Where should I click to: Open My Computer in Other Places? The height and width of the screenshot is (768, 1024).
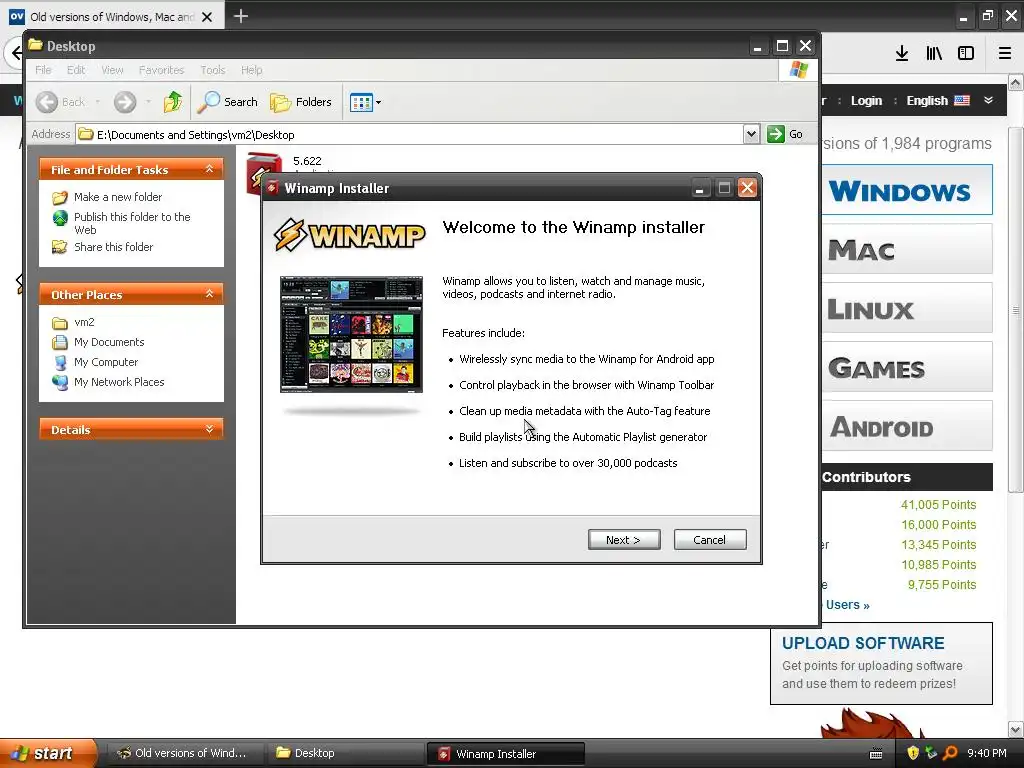[x=106, y=362]
